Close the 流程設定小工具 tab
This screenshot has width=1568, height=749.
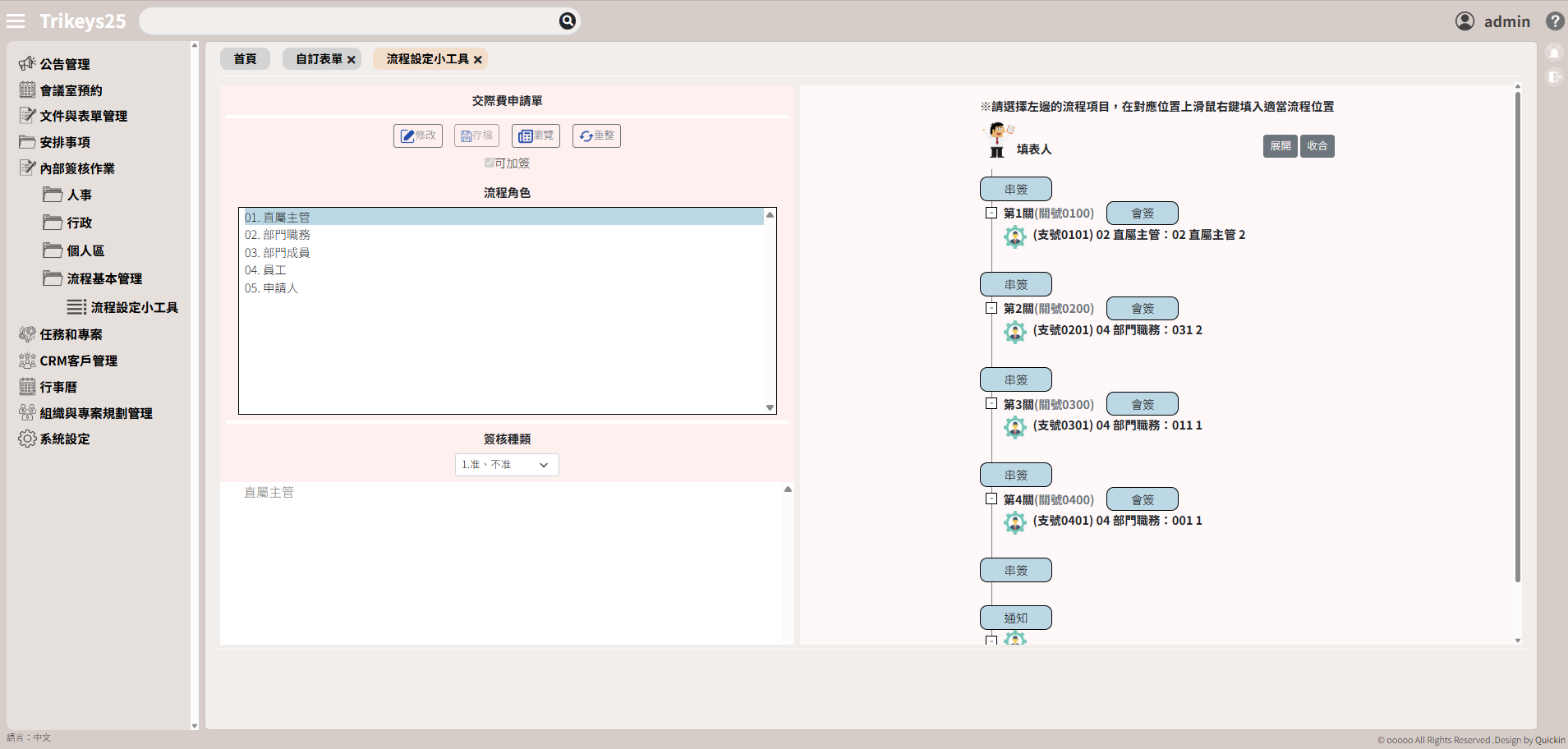point(478,60)
